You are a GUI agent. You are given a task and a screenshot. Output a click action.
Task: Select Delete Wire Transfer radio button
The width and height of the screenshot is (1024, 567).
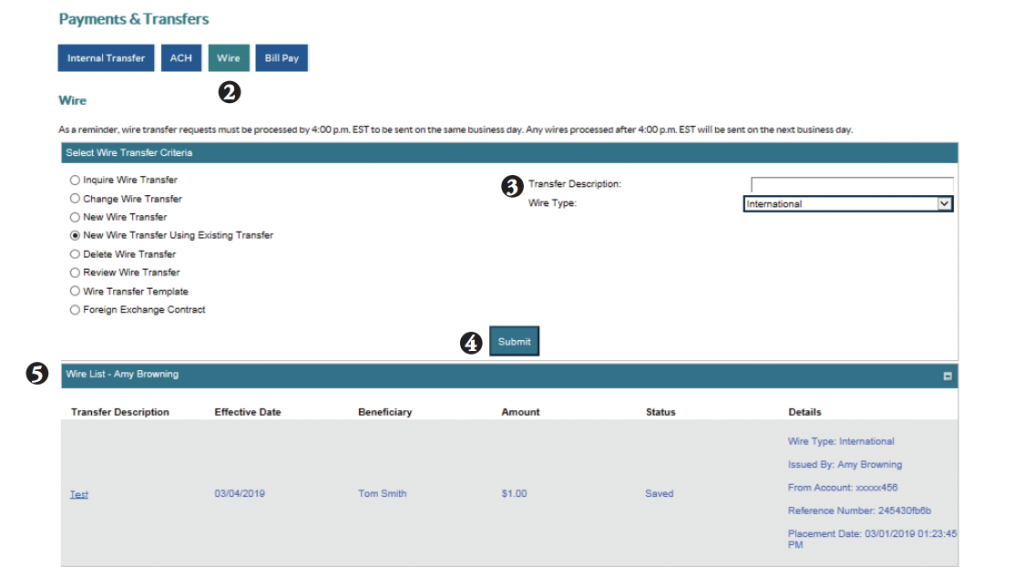[74, 254]
